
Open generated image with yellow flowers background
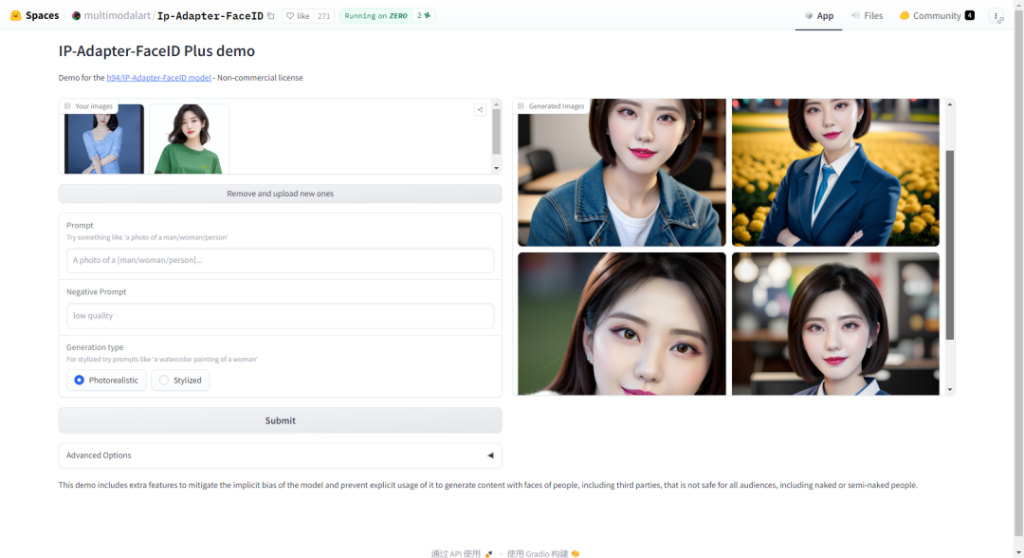coord(835,172)
